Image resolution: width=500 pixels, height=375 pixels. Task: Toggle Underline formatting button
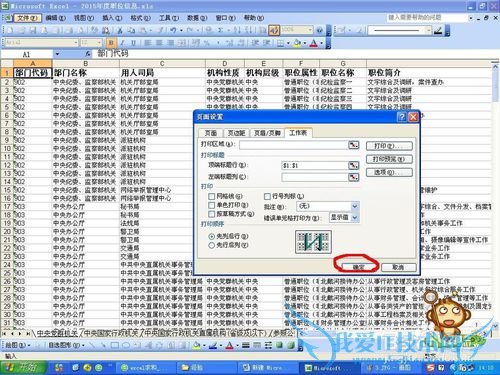point(133,43)
